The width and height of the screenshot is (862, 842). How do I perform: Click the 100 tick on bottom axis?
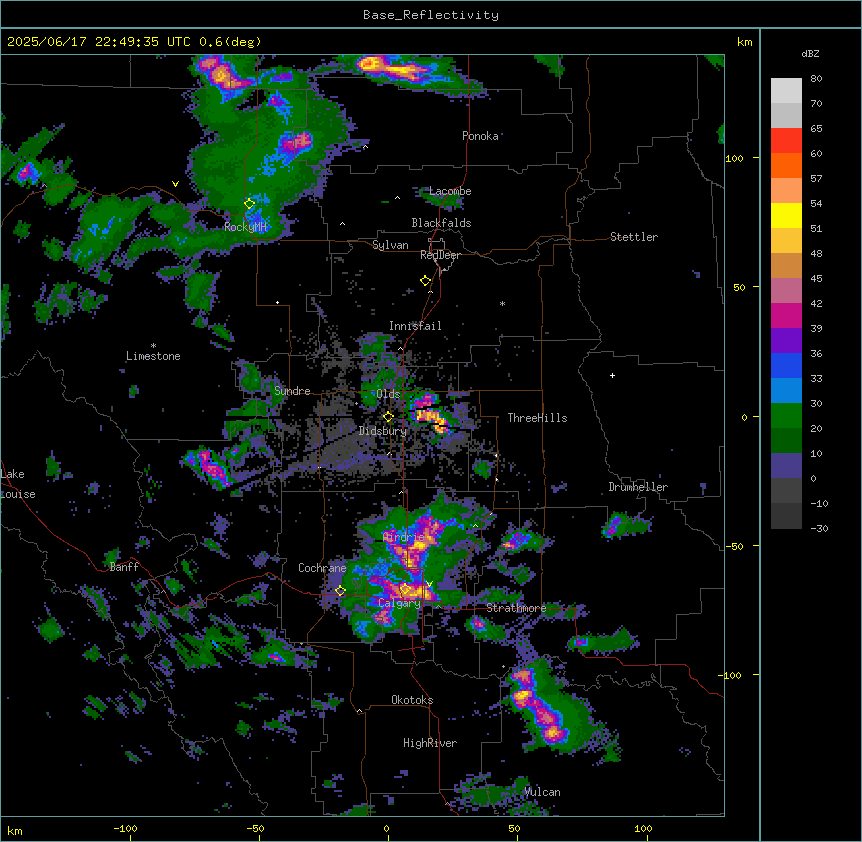(643, 828)
